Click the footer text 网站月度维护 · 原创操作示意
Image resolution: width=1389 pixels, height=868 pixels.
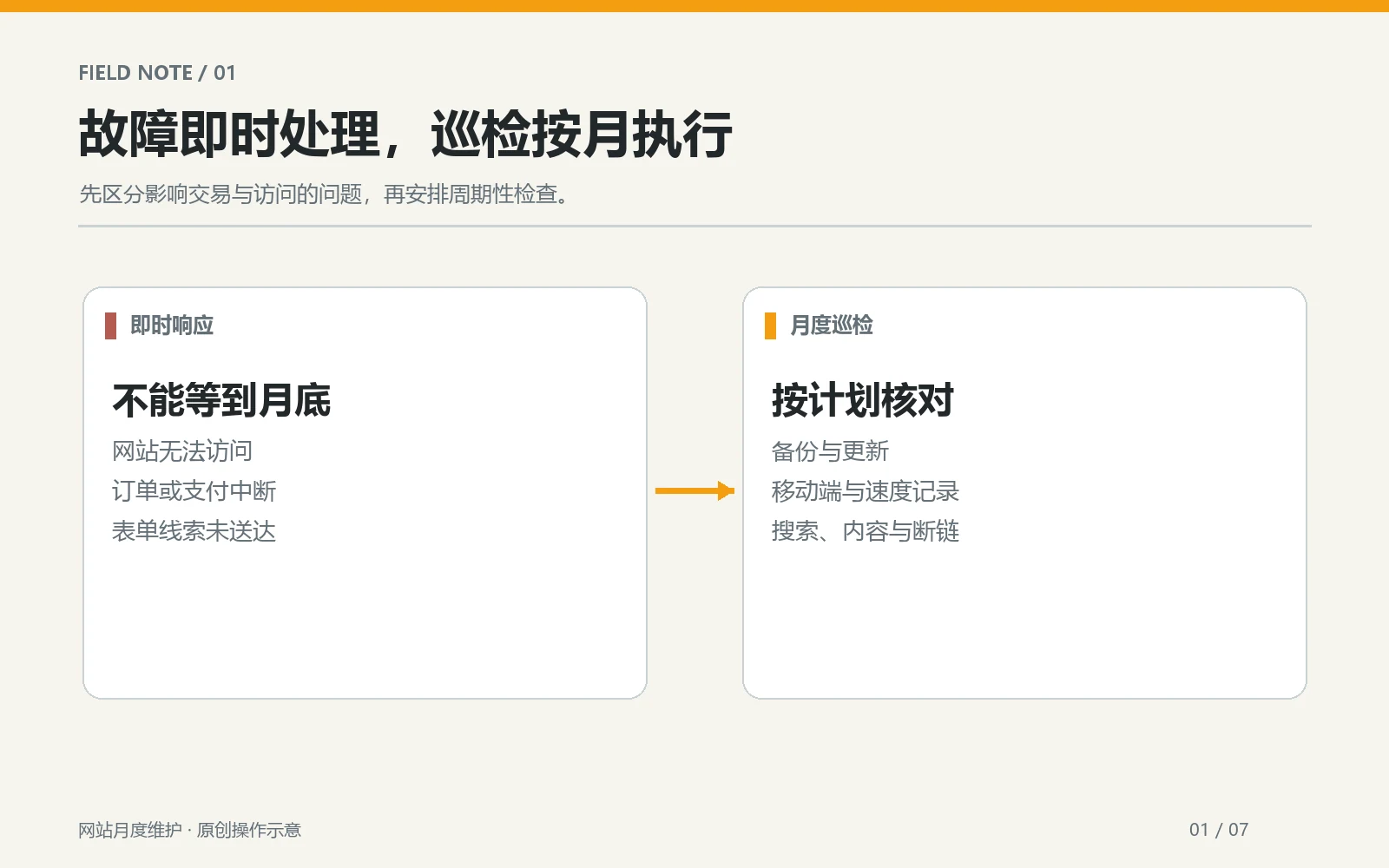click(190, 830)
